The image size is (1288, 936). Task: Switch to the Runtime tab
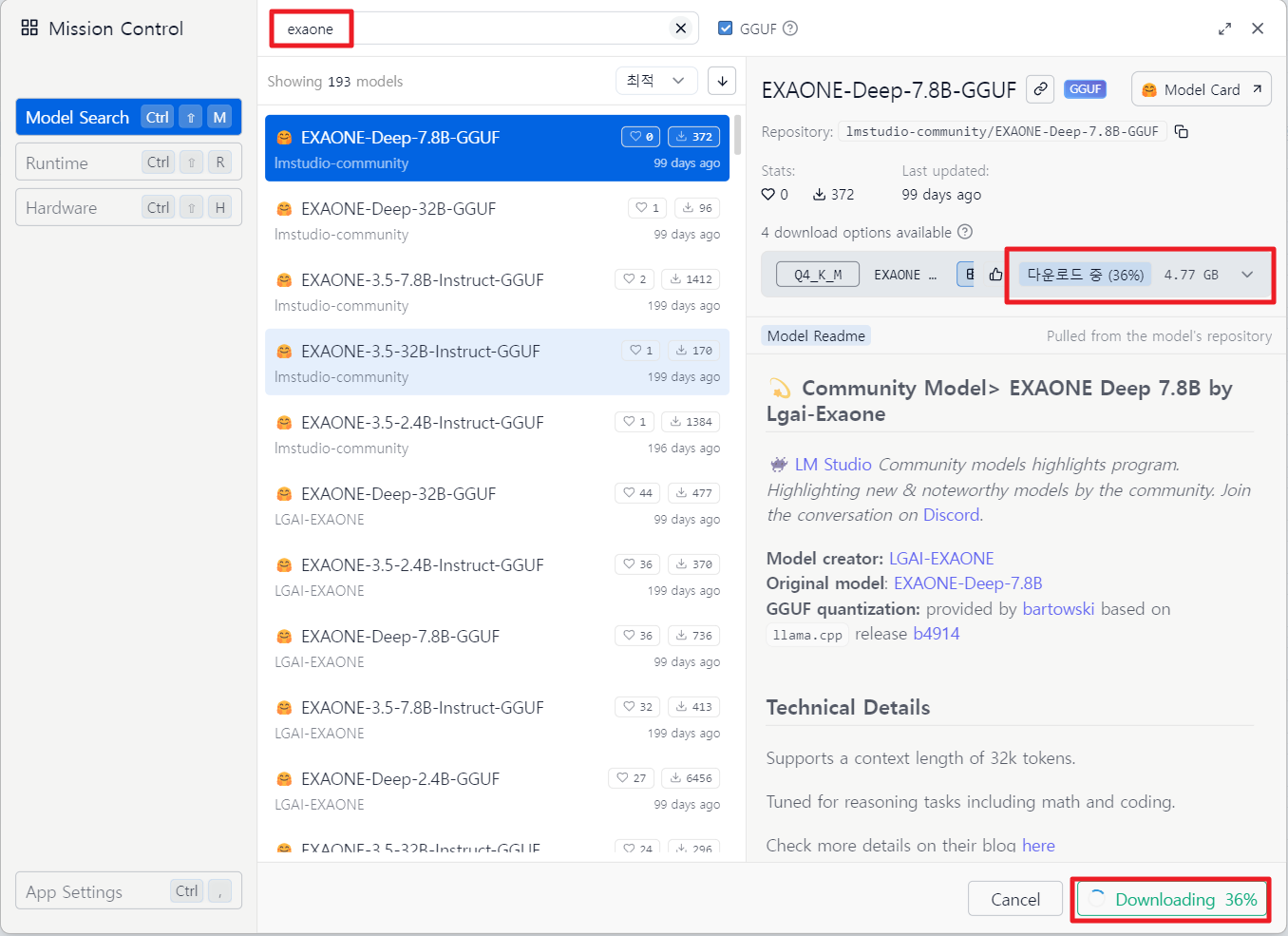click(128, 162)
